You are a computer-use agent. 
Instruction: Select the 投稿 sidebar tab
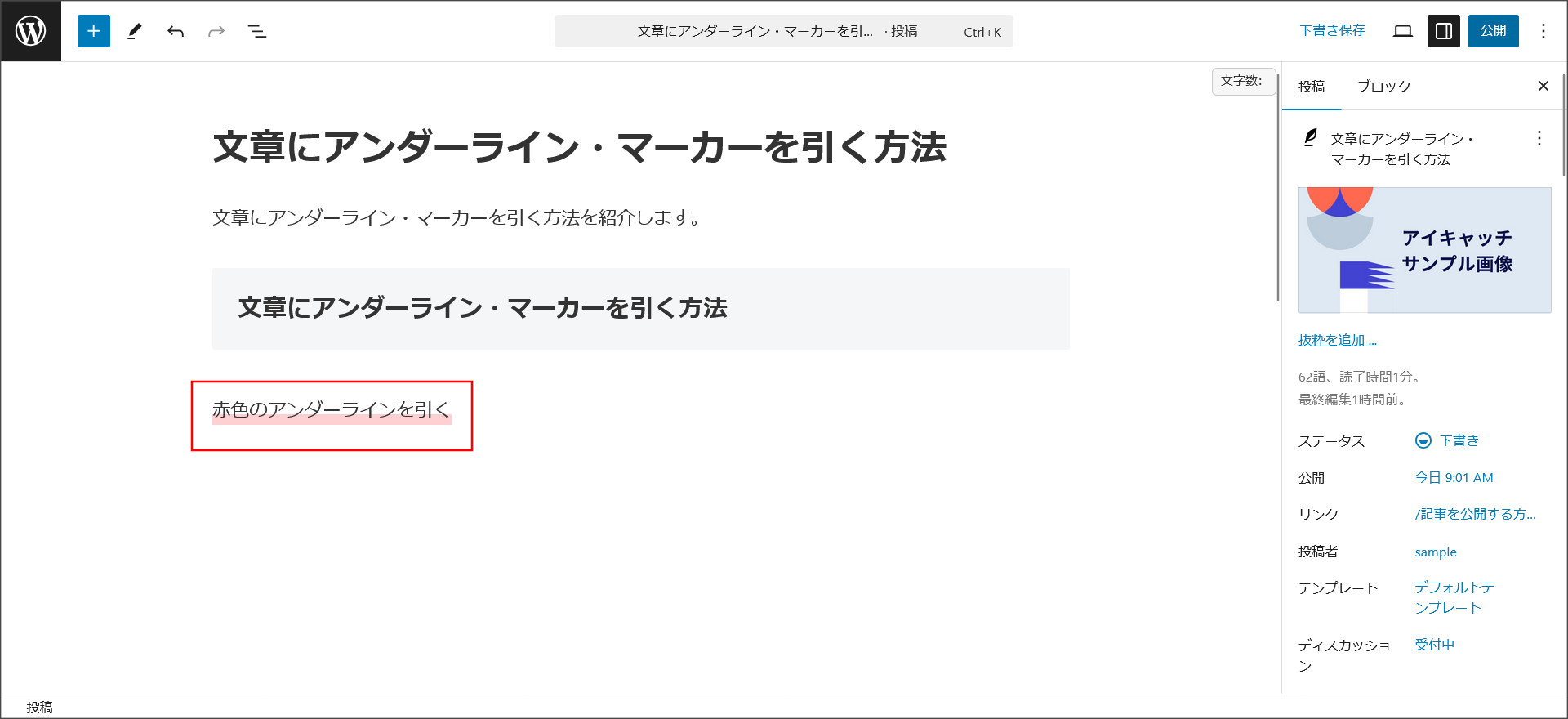pos(1312,86)
